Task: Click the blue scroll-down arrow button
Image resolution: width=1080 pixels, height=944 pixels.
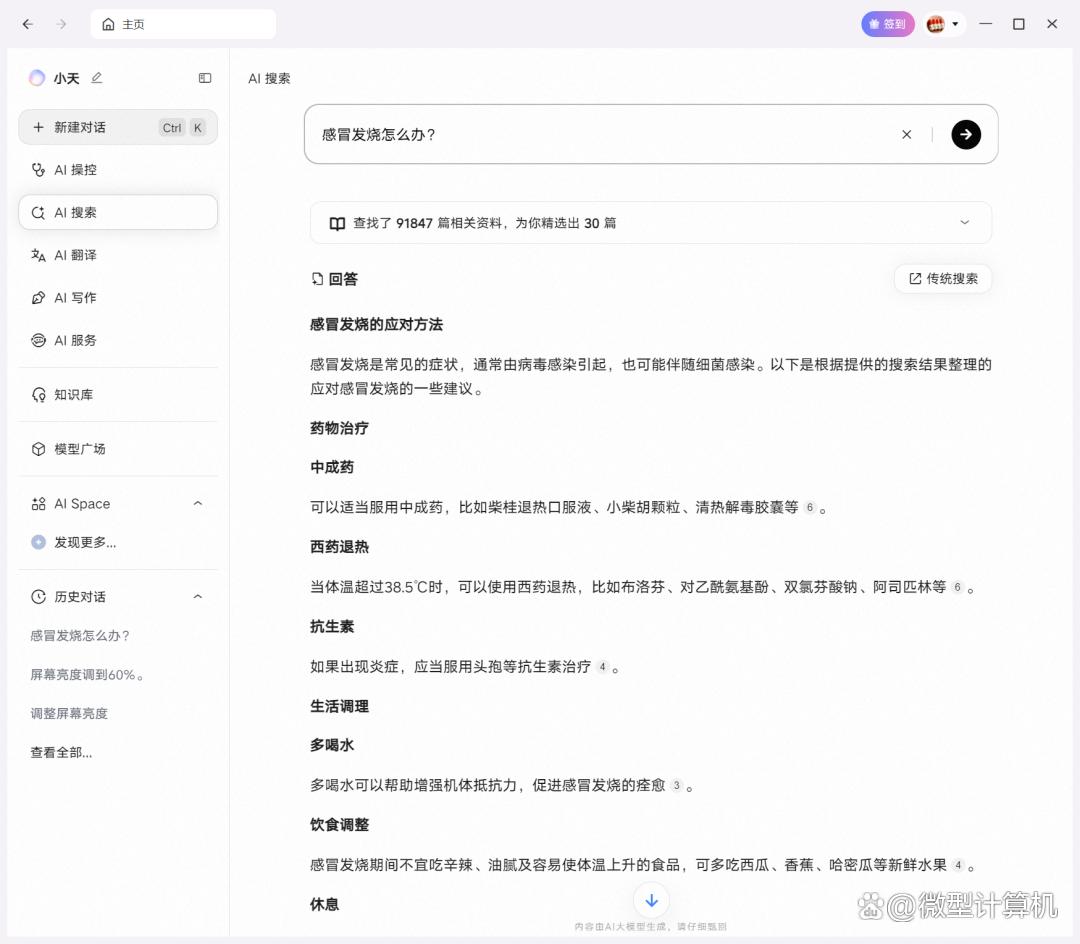Action: coord(651,899)
